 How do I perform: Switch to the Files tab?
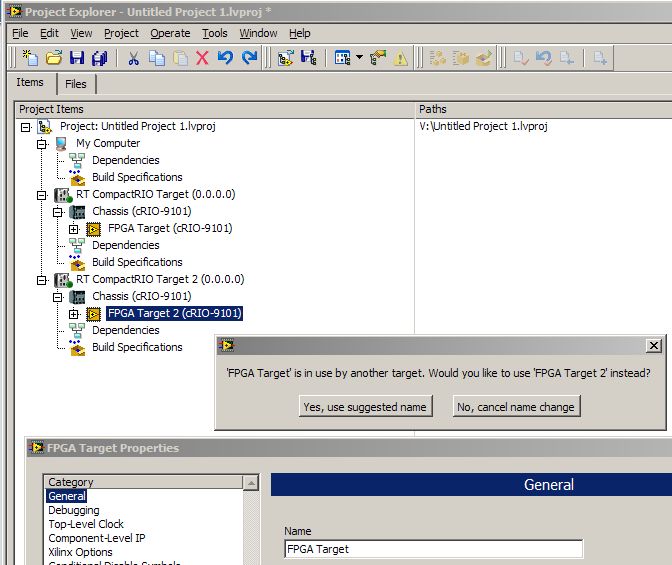coord(76,84)
